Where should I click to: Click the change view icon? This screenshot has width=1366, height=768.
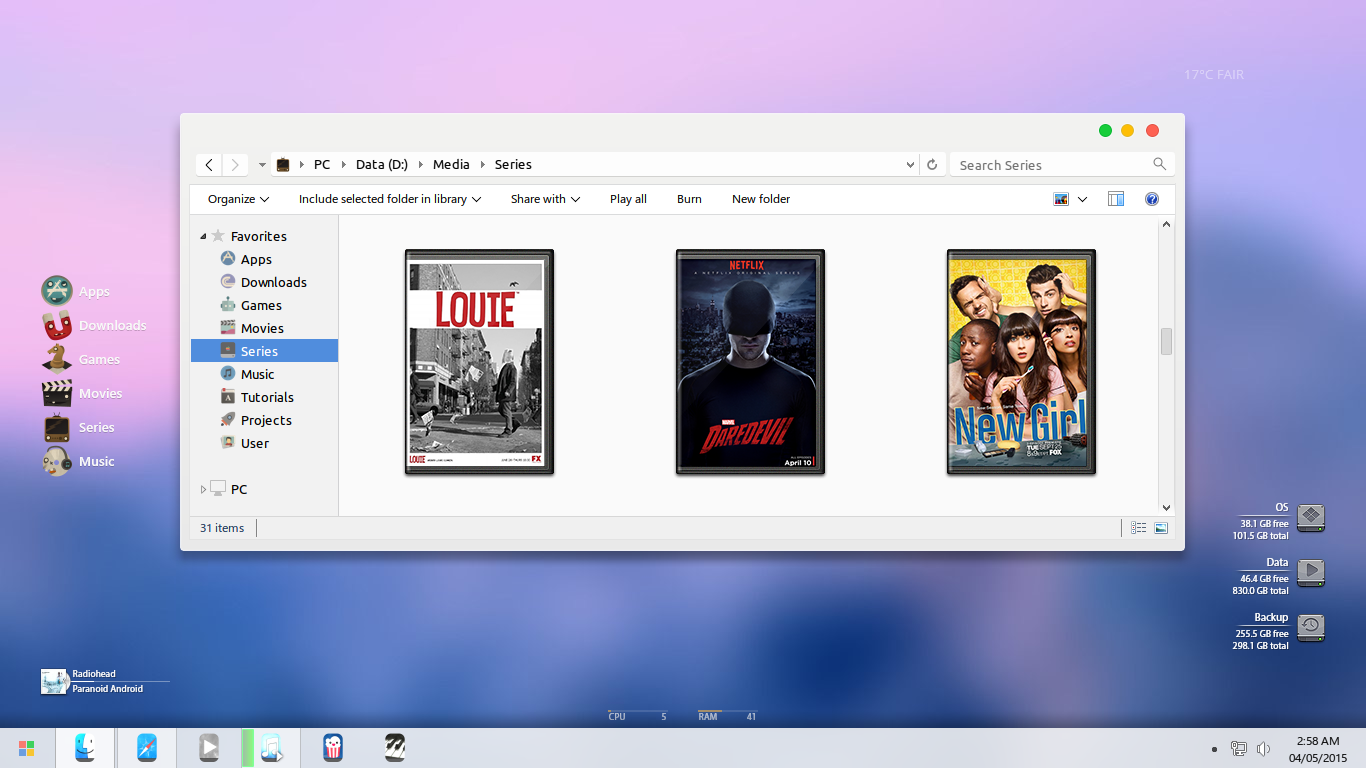(1061, 199)
